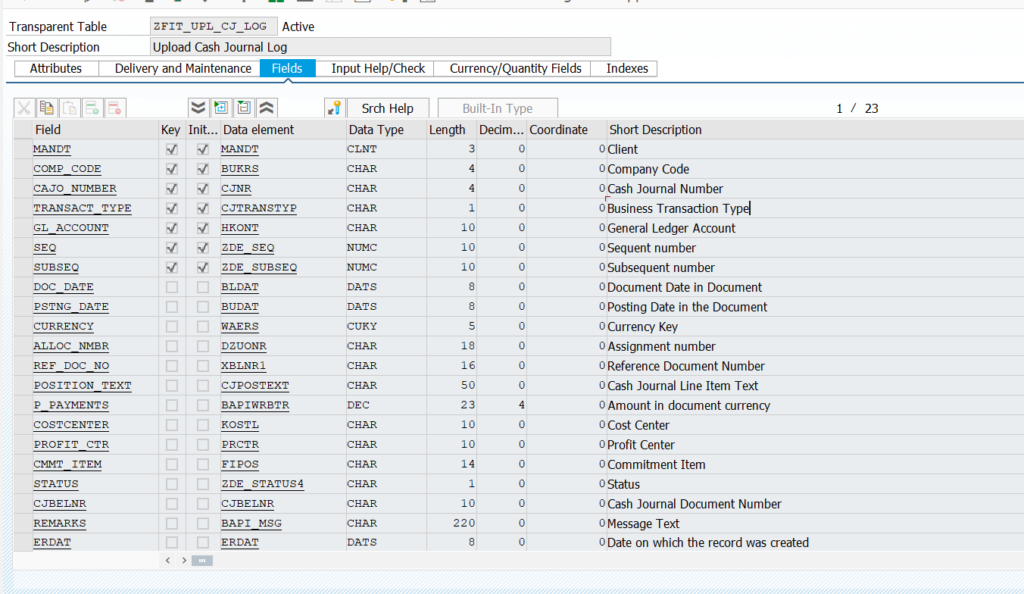This screenshot has width=1024, height=594.
Task: Click select-all icon beside expand chevrons
Action: 221,108
